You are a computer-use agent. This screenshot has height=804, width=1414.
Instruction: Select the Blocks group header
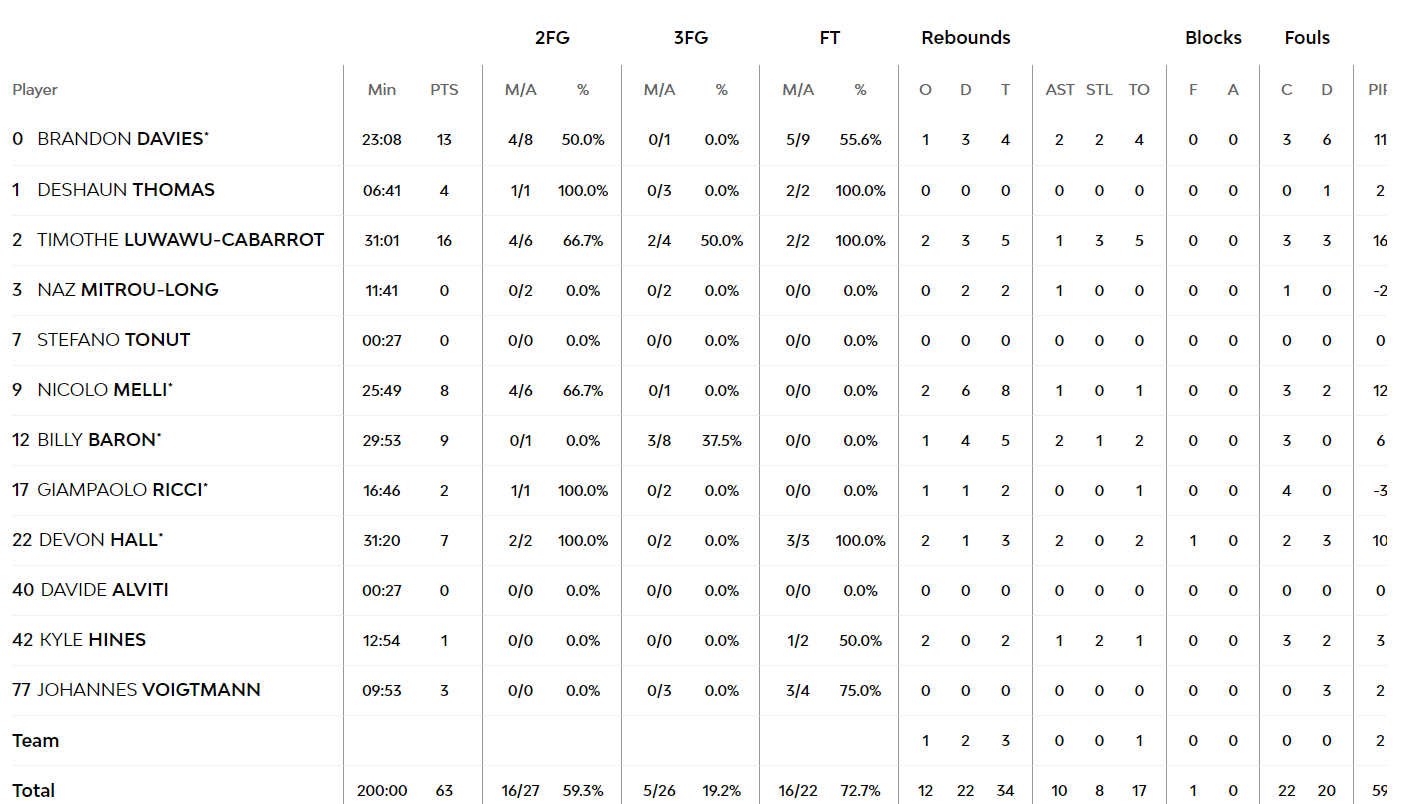pyautogui.click(x=1213, y=37)
